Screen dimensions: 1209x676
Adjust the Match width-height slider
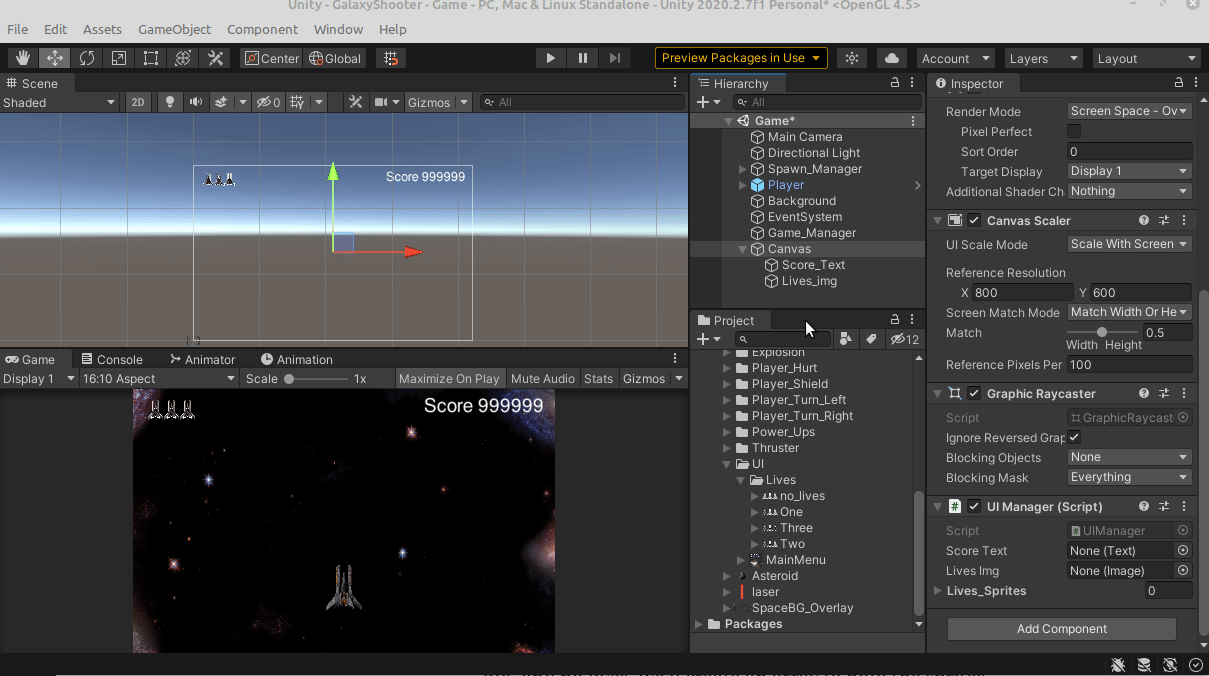[x=1102, y=332]
